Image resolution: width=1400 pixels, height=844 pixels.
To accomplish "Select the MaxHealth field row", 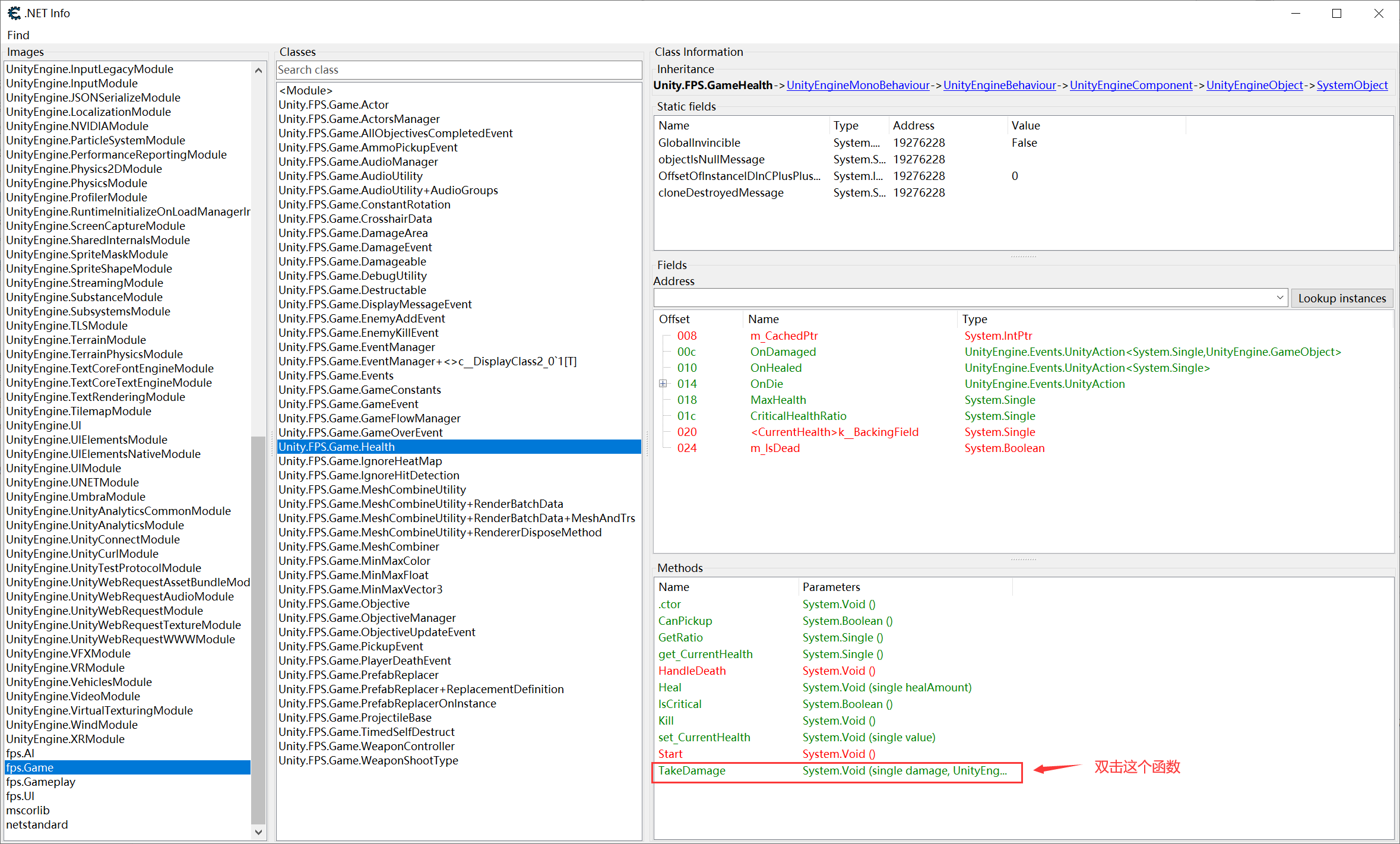I will click(778, 400).
